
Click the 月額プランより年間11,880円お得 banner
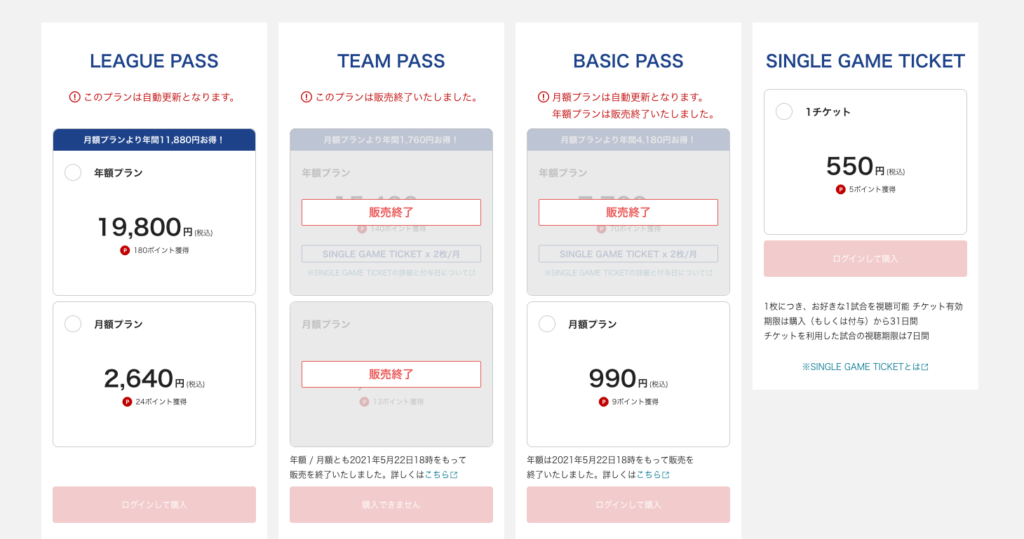(154, 140)
